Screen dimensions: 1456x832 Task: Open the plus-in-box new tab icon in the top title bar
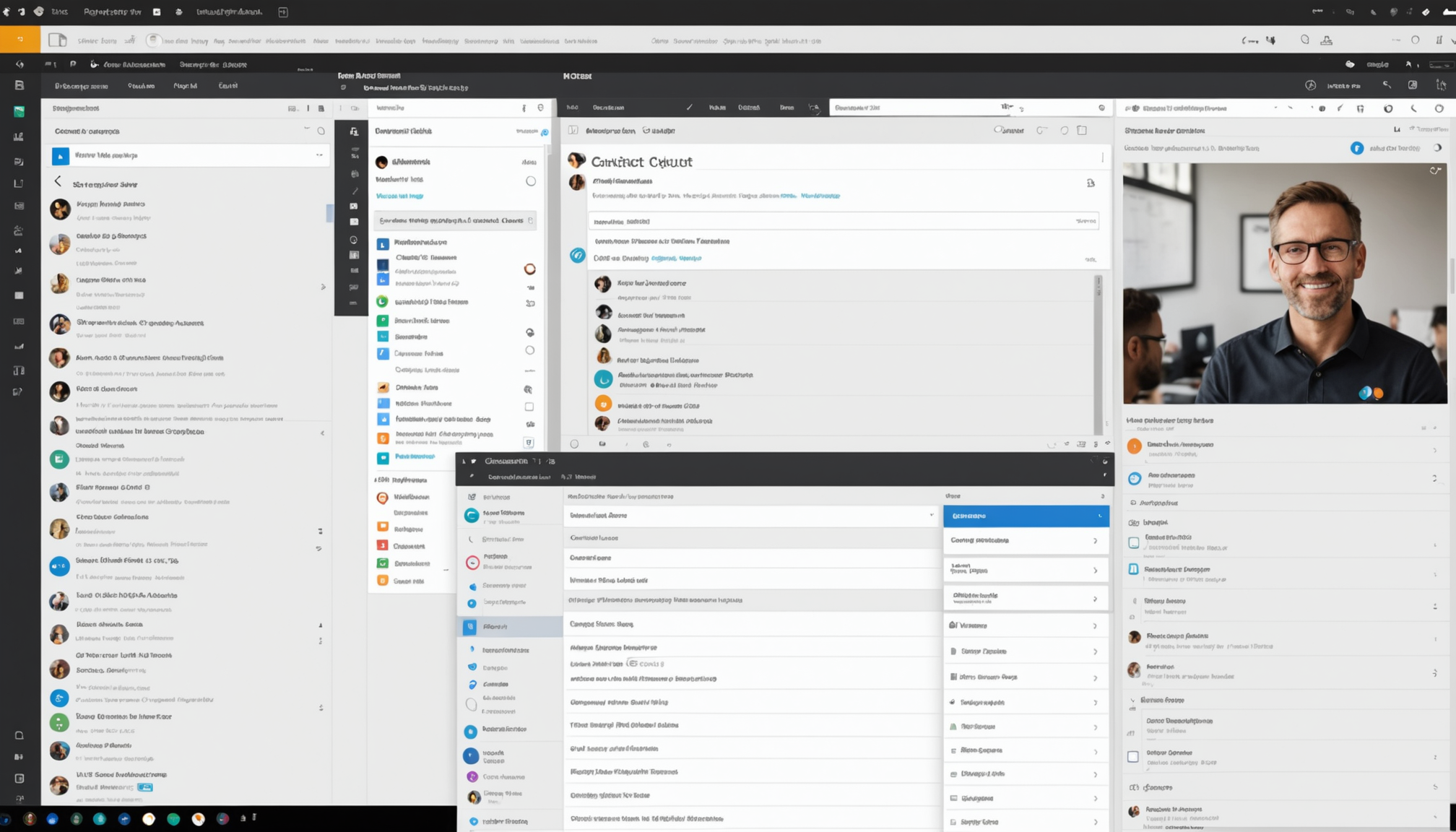tap(283, 12)
